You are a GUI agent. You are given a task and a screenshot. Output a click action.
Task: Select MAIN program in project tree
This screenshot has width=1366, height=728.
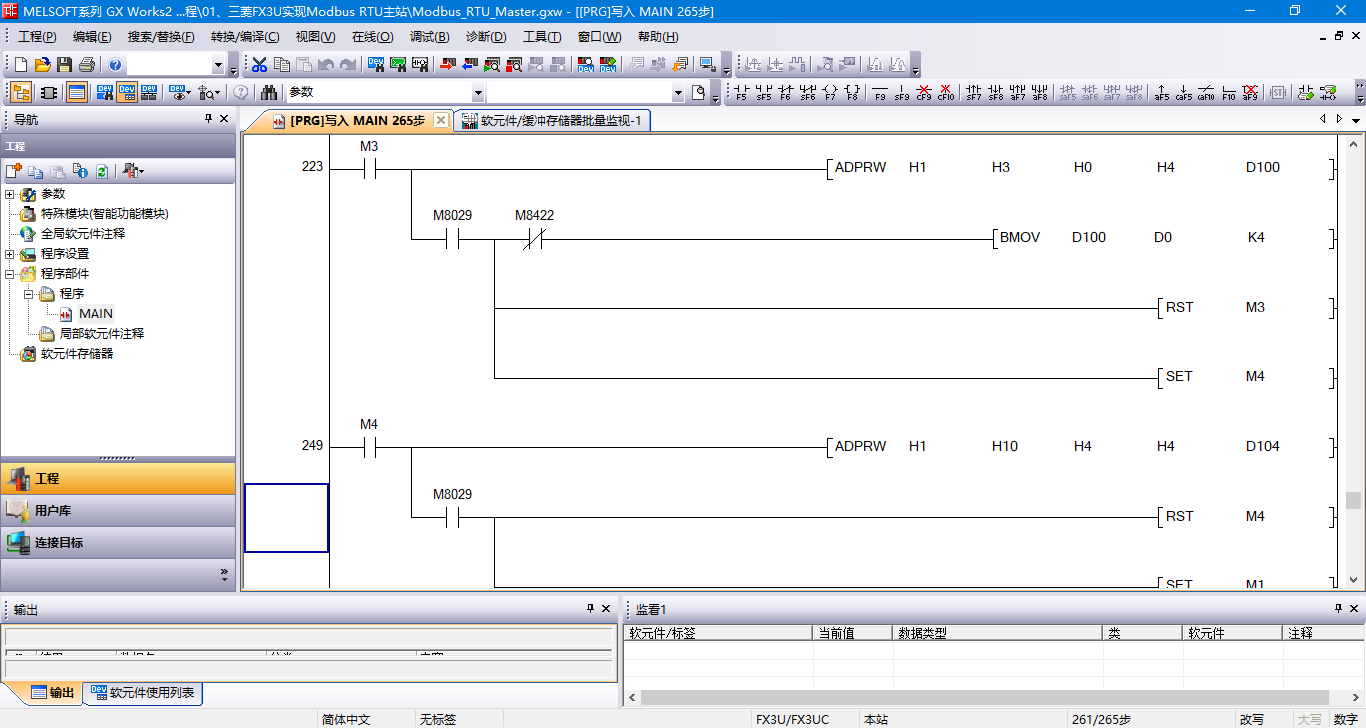tap(96, 314)
